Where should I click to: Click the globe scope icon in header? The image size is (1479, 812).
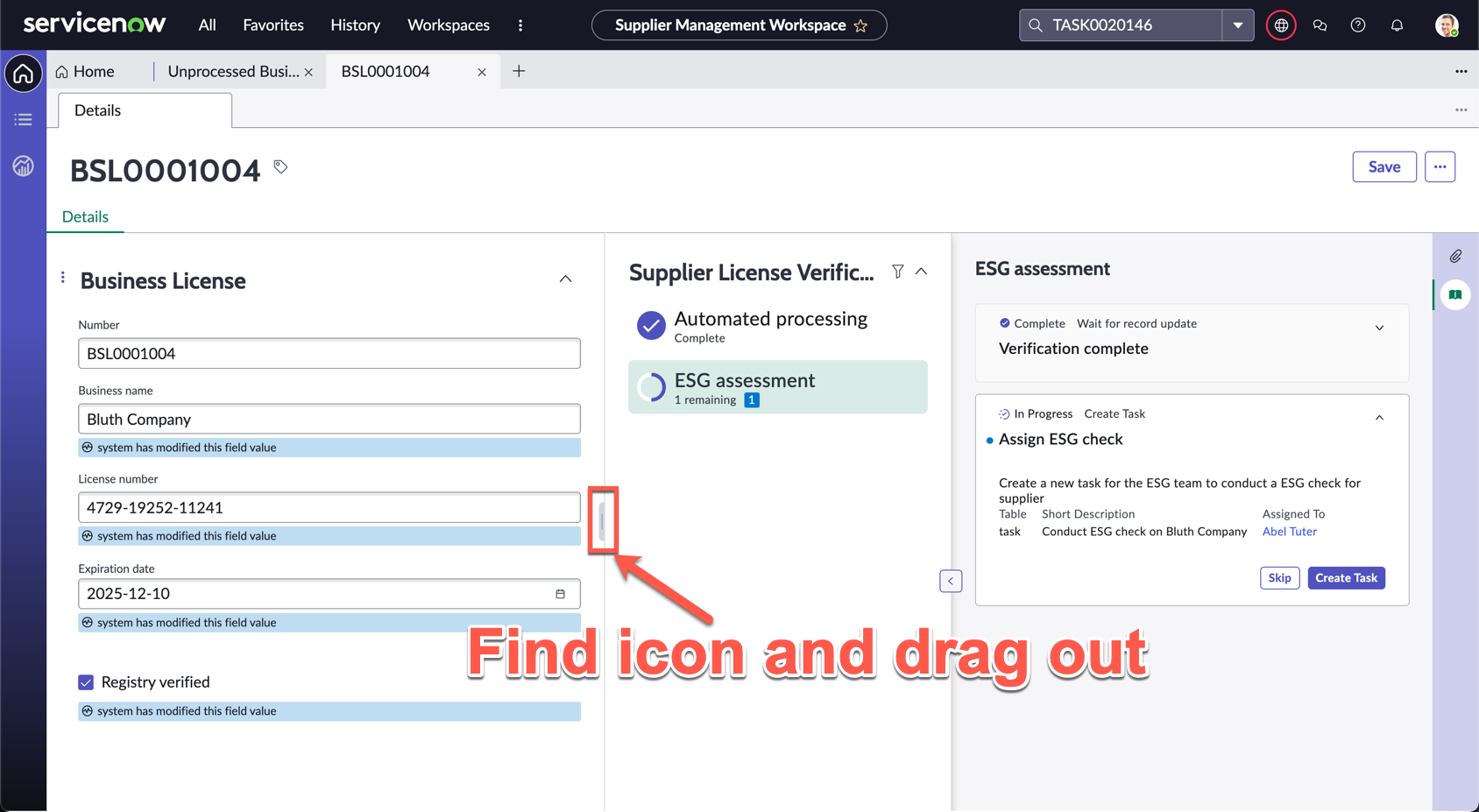(1281, 25)
